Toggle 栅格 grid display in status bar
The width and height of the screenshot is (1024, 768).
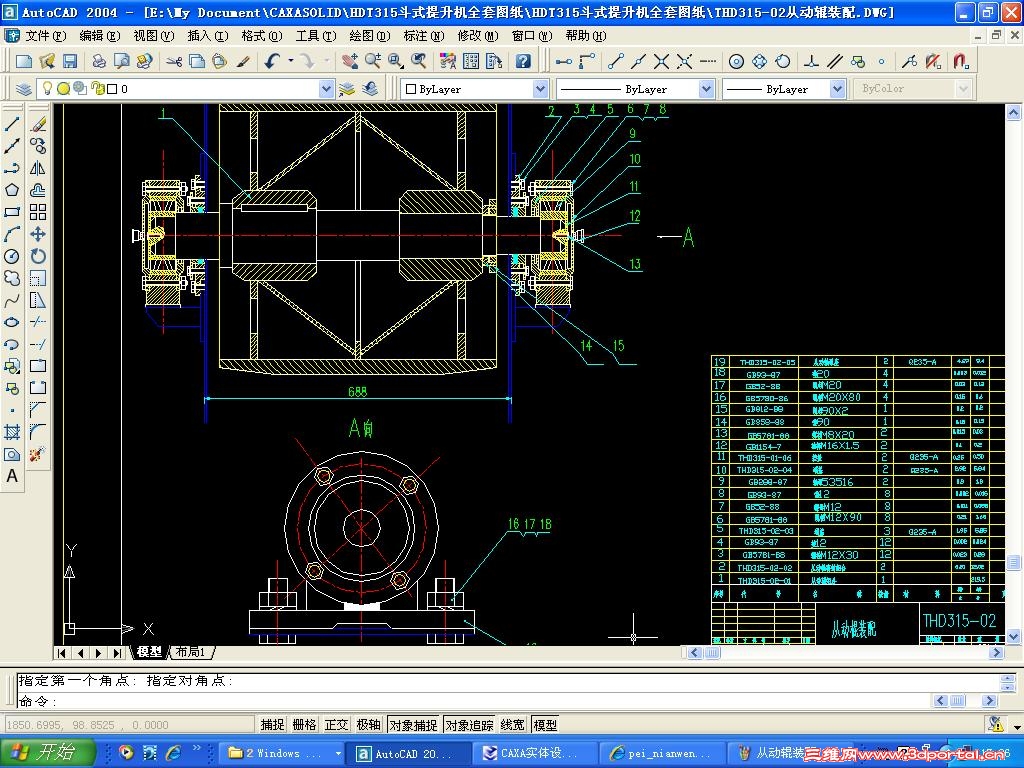(304, 725)
